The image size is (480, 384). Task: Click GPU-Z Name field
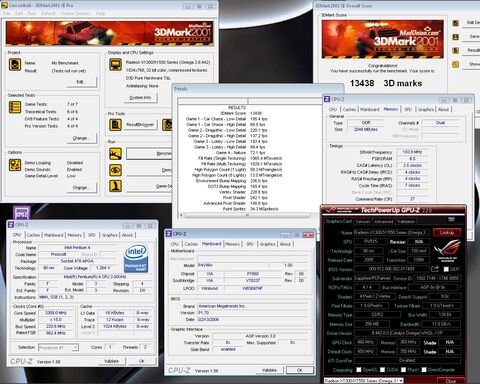click(x=391, y=232)
